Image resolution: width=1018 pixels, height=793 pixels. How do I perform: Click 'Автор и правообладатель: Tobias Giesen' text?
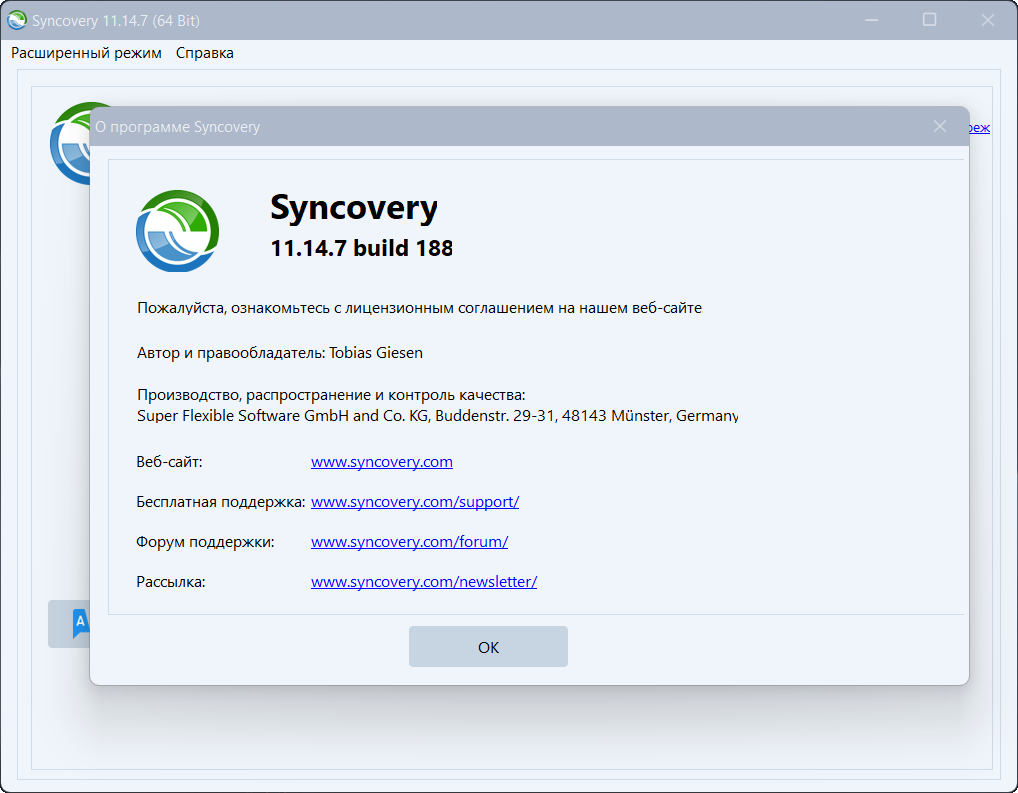click(280, 353)
